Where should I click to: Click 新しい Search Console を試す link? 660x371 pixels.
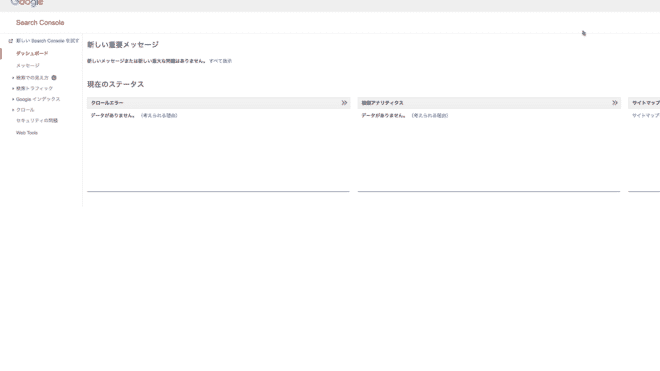[48, 41]
